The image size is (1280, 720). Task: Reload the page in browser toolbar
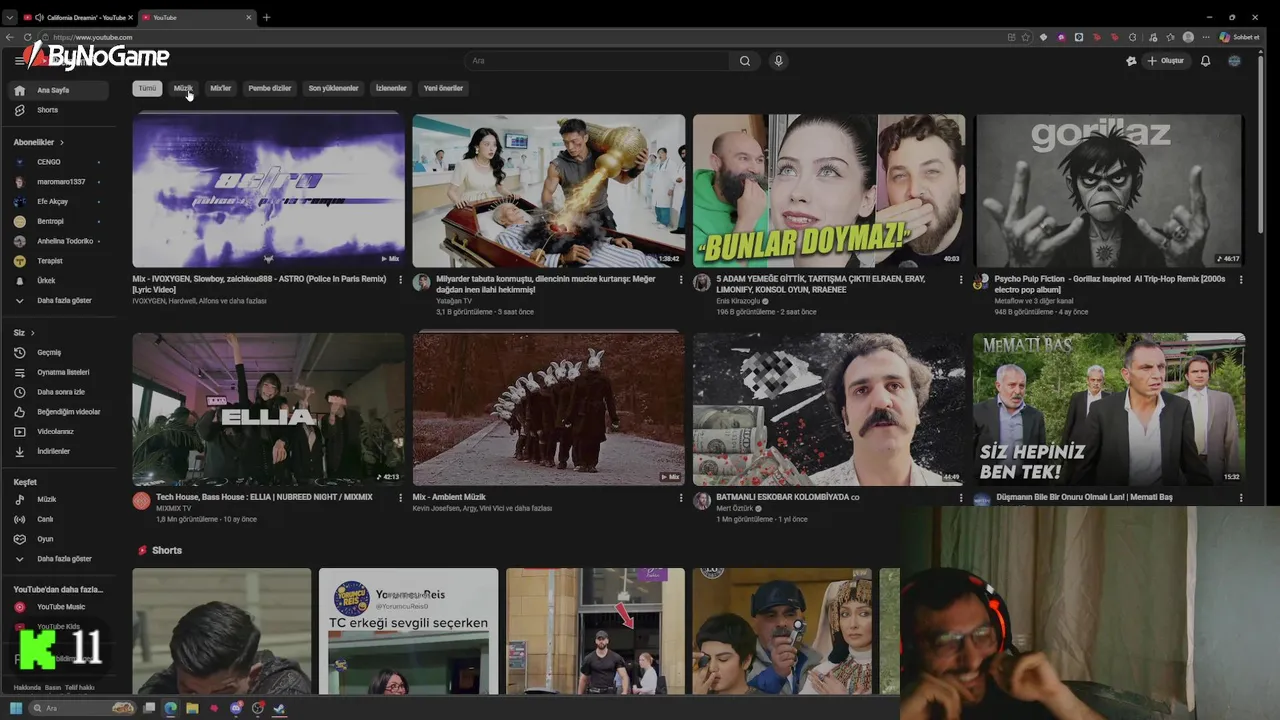27,37
